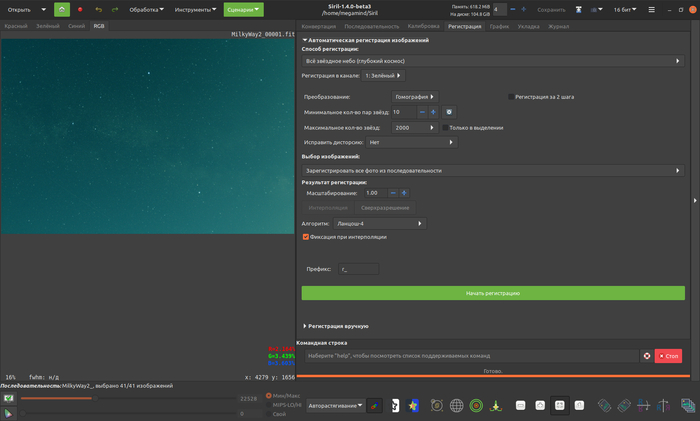This screenshot has height=421, width=700.
Task: Switch to the 'Калибровка' tab
Action: (x=423, y=26)
